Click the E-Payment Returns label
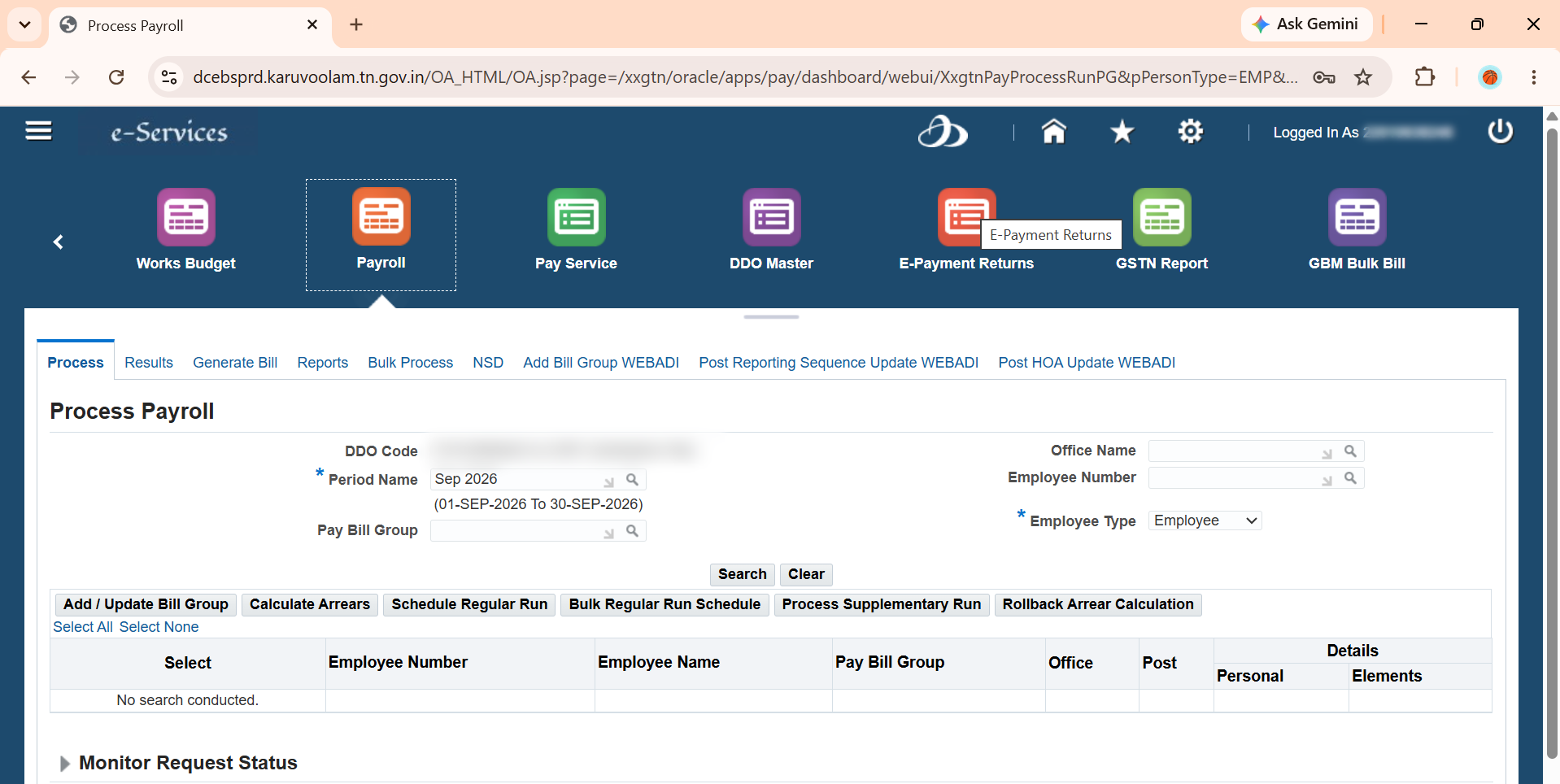 tap(966, 264)
